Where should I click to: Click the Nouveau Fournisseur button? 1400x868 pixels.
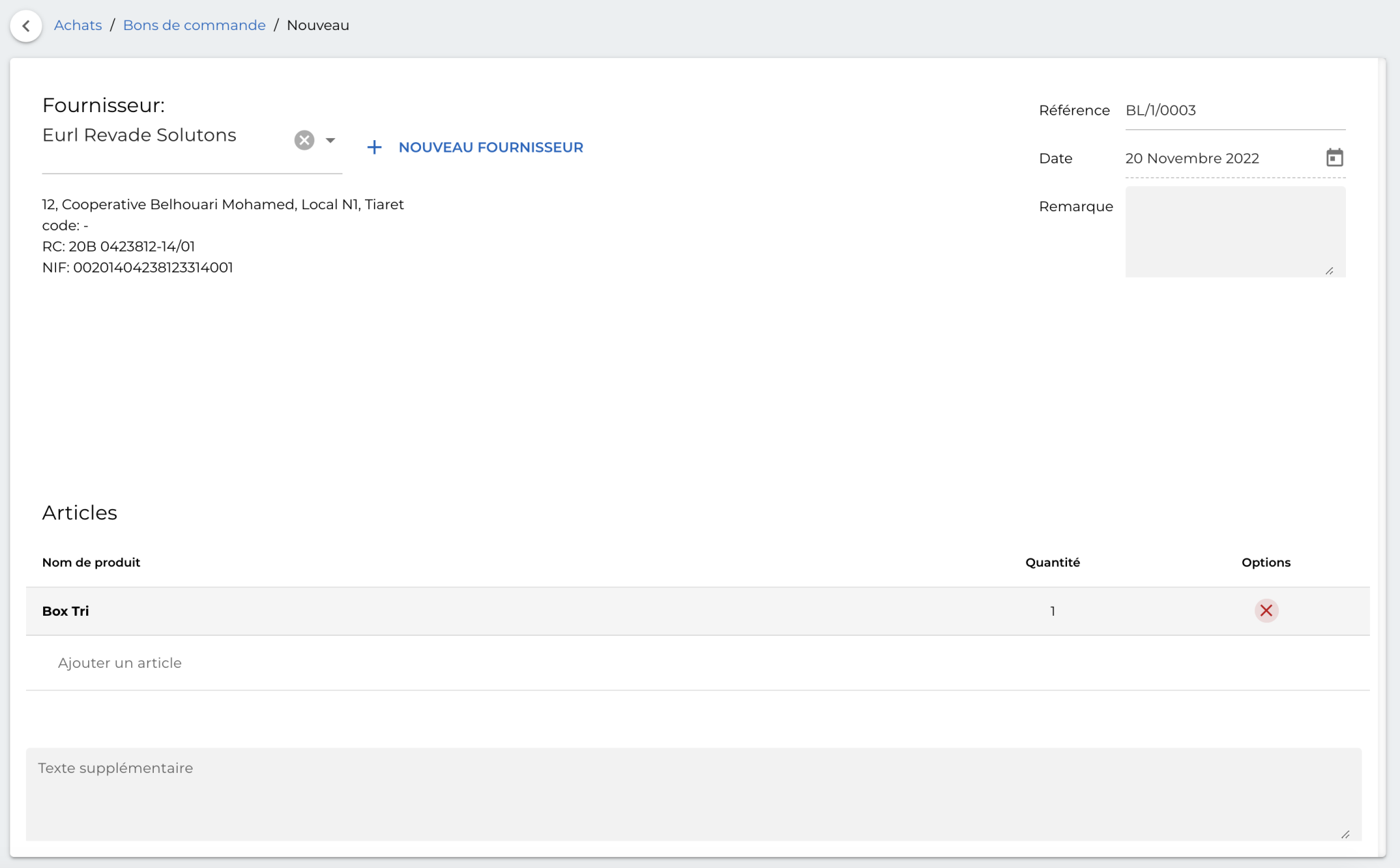[x=491, y=147]
